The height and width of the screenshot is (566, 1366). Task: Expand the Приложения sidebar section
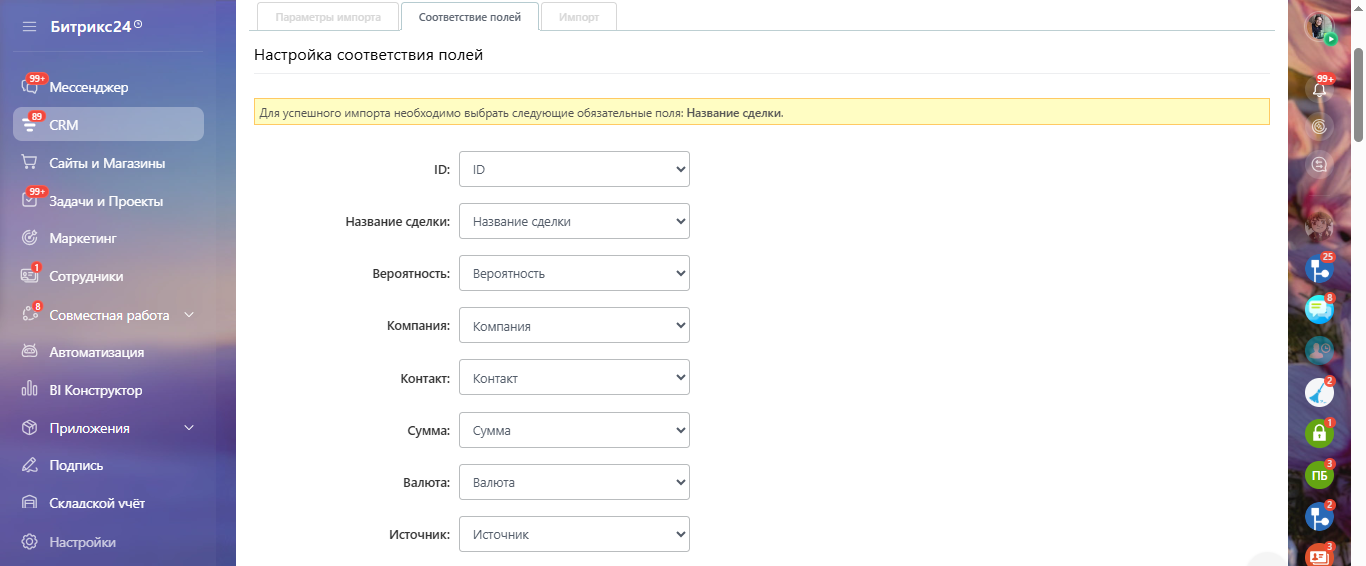click(189, 428)
